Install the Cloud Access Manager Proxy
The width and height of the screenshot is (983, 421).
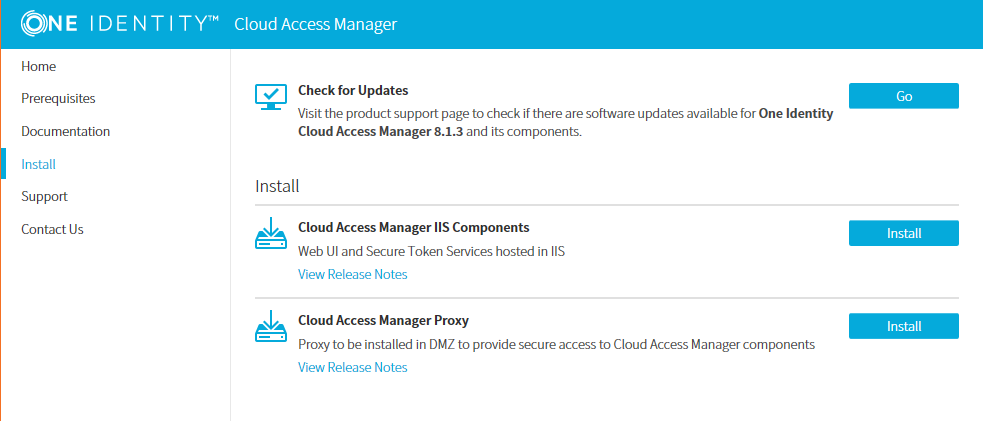tap(903, 326)
